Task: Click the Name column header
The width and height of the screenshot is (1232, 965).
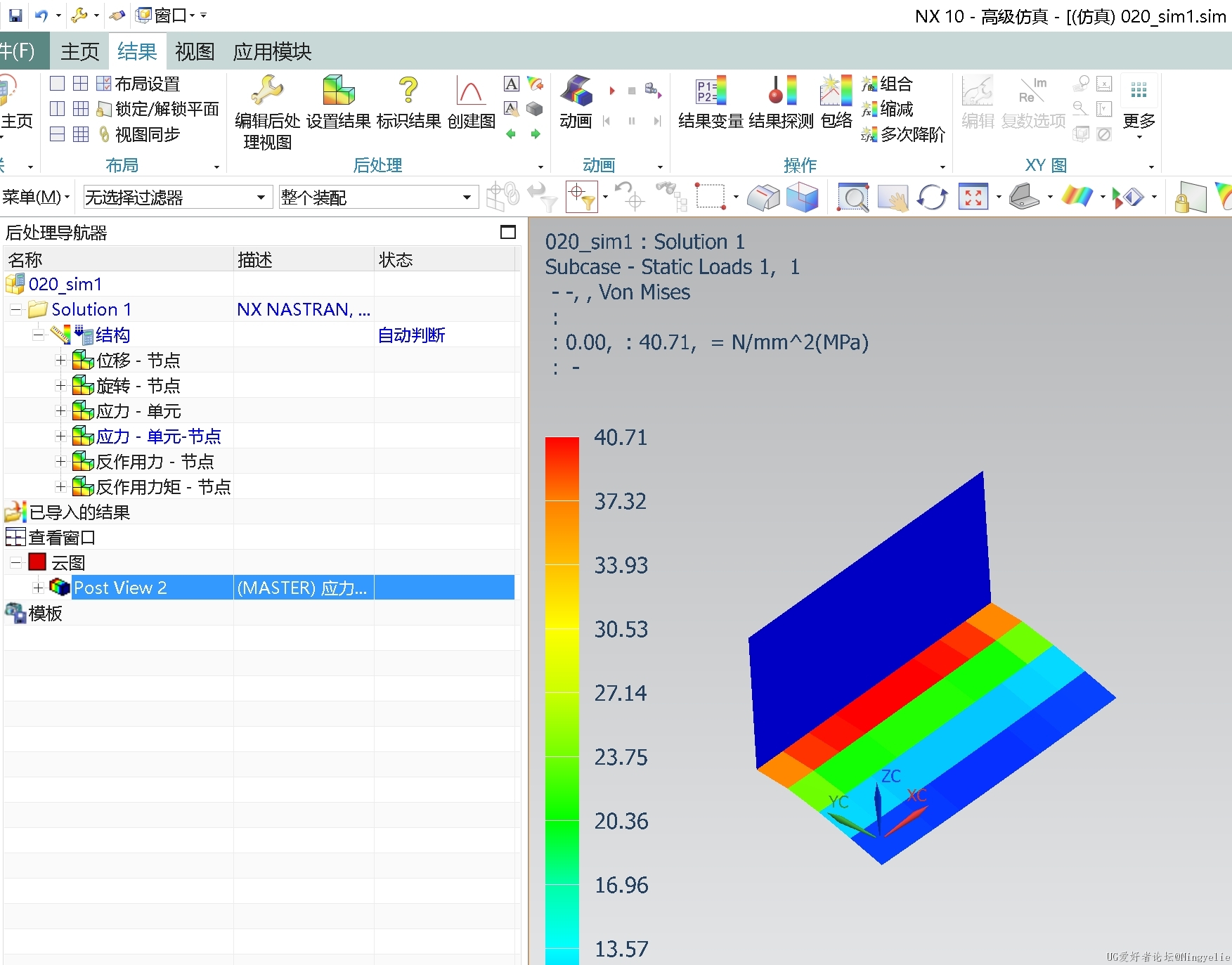Action: coord(119,260)
